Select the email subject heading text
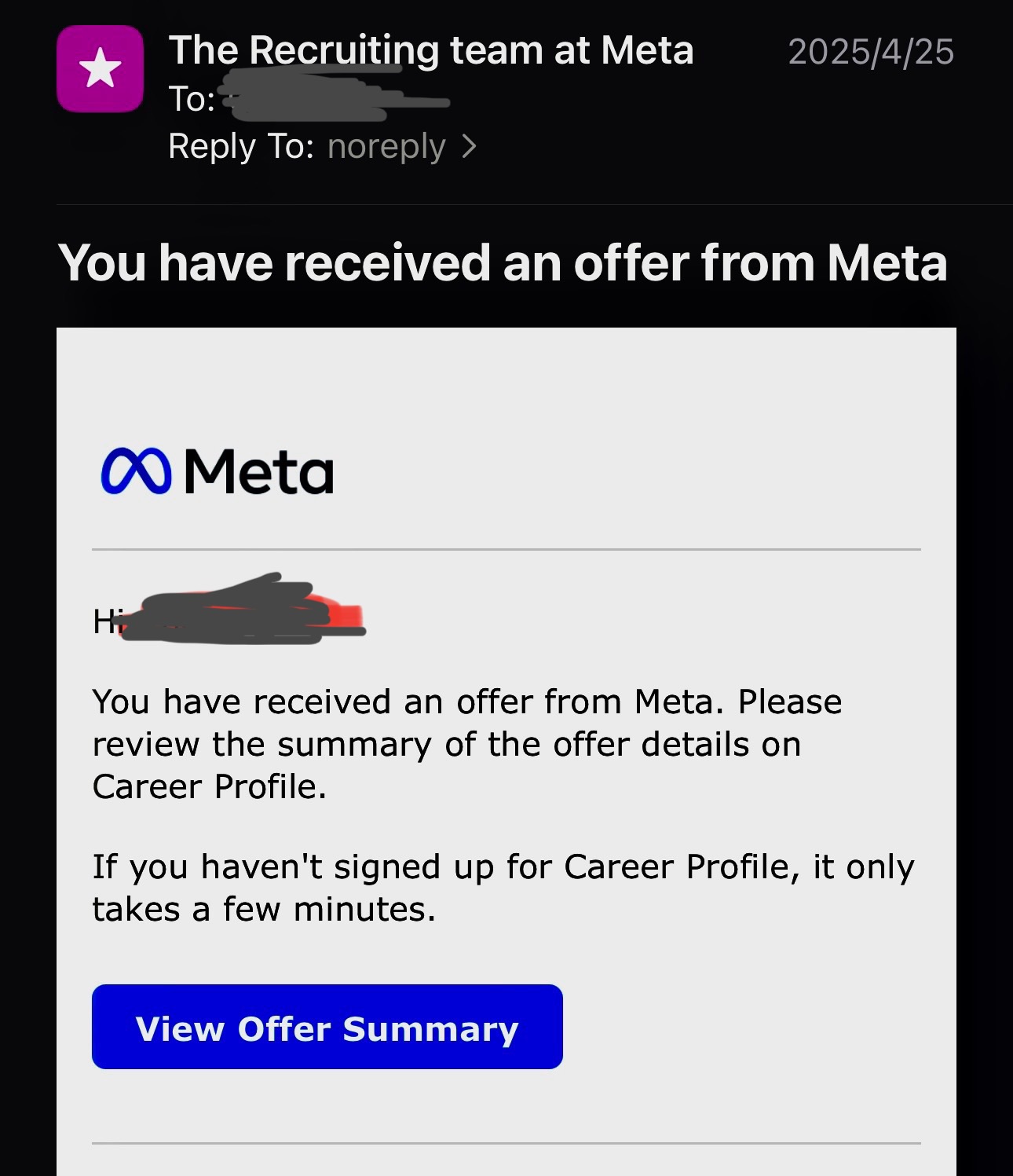This screenshot has height=1176, width=1013. point(503,262)
